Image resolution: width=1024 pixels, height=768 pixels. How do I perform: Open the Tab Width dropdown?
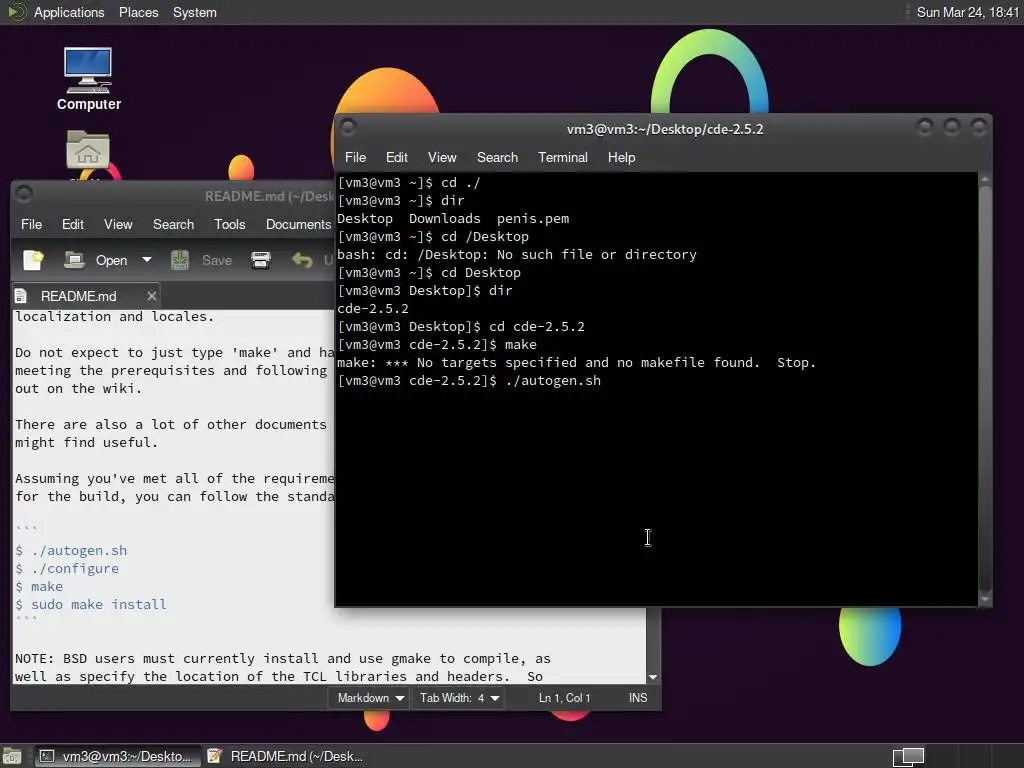[460, 698]
